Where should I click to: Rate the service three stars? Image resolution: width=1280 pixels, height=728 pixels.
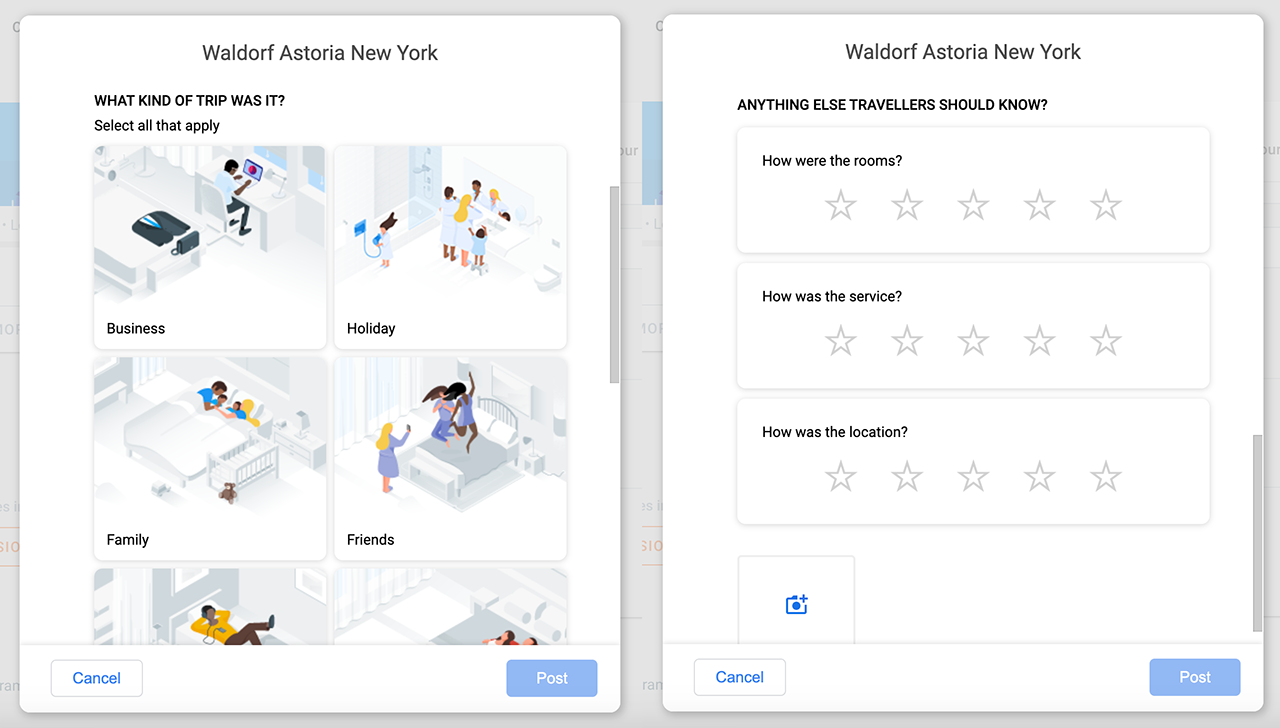(x=973, y=342)
